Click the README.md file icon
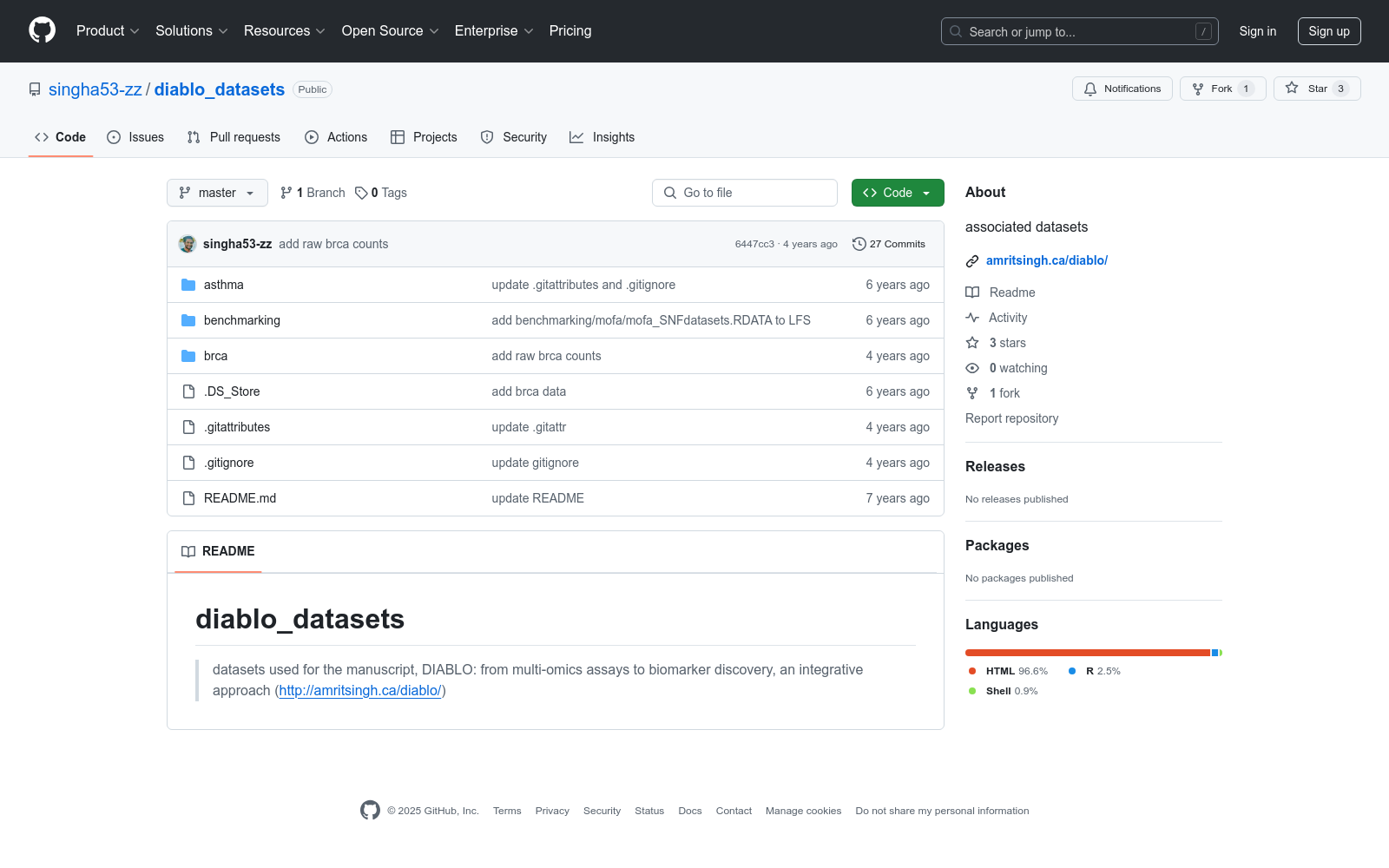The width and height of the screenshot is (1389, 868). 188,498
